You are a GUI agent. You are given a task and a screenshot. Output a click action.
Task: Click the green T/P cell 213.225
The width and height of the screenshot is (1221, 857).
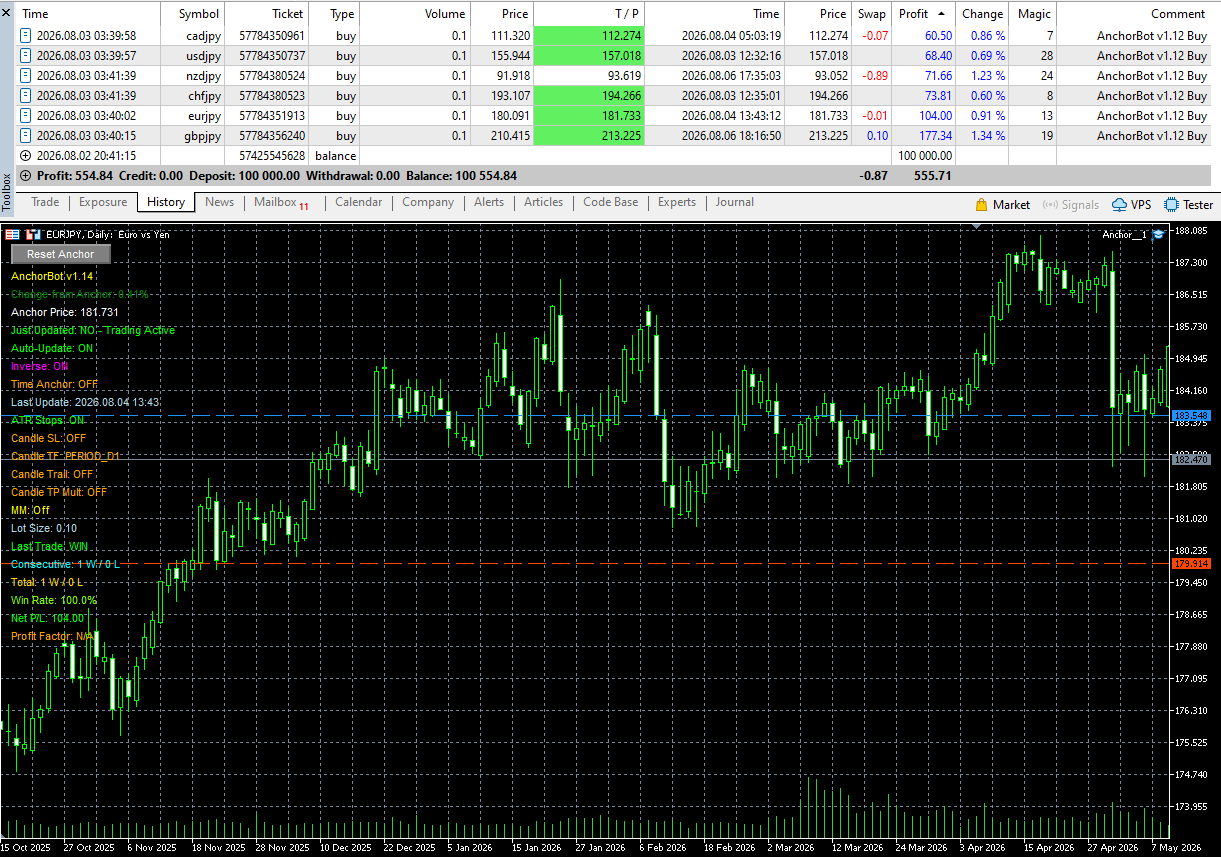590,136
